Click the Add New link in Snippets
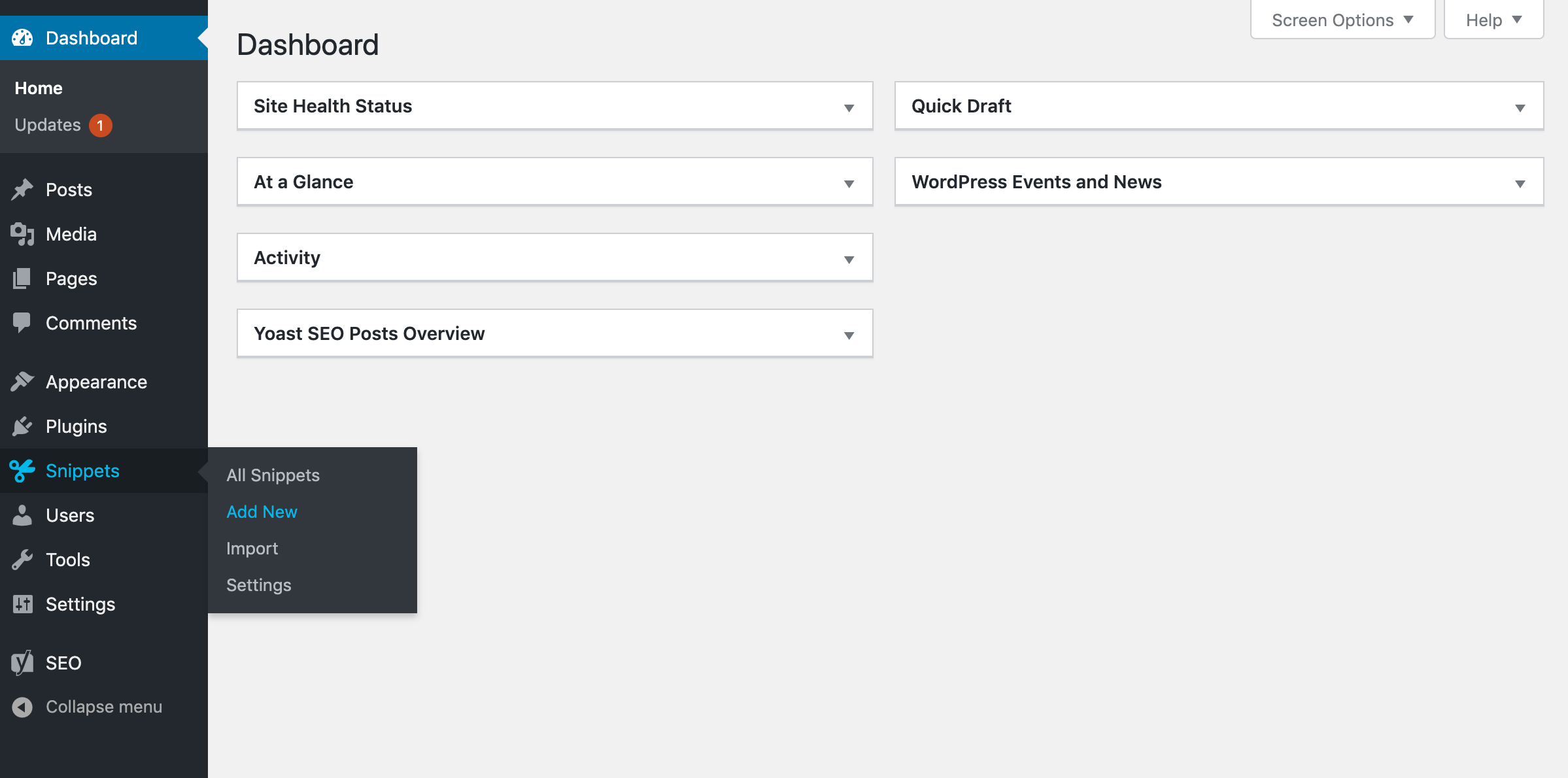 tap(262, 511)
